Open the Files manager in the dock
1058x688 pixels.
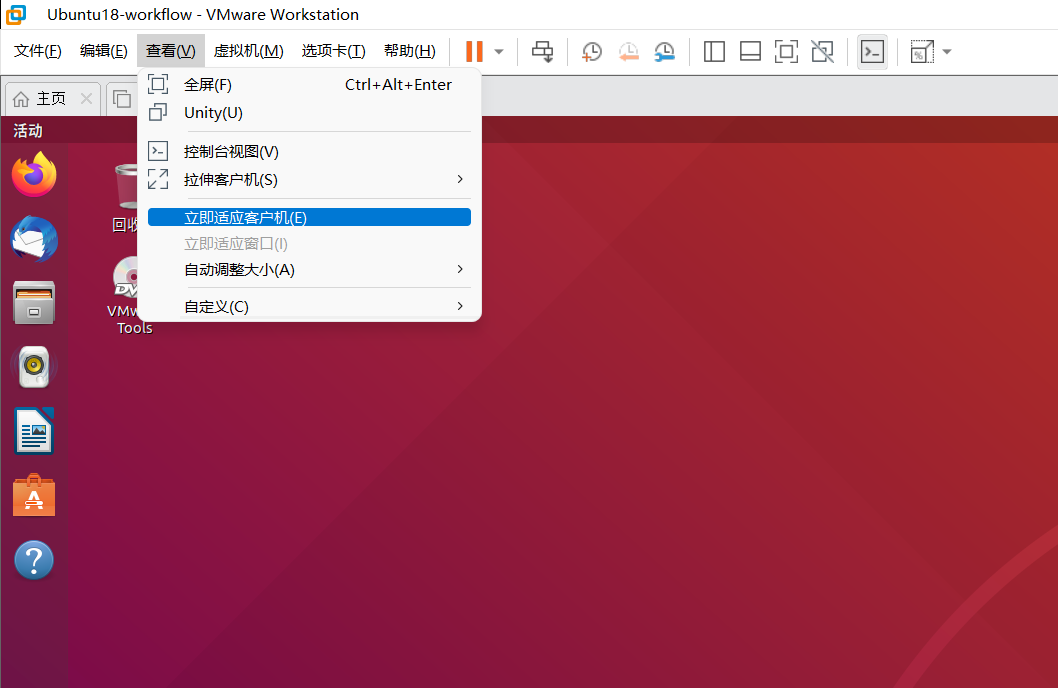tap(34, 303)
